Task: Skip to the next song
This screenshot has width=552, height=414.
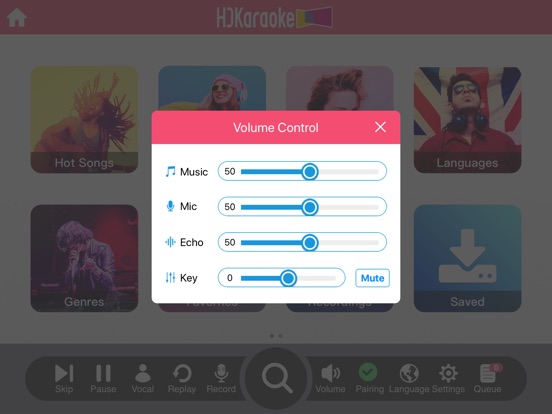Action: [64, 378]
